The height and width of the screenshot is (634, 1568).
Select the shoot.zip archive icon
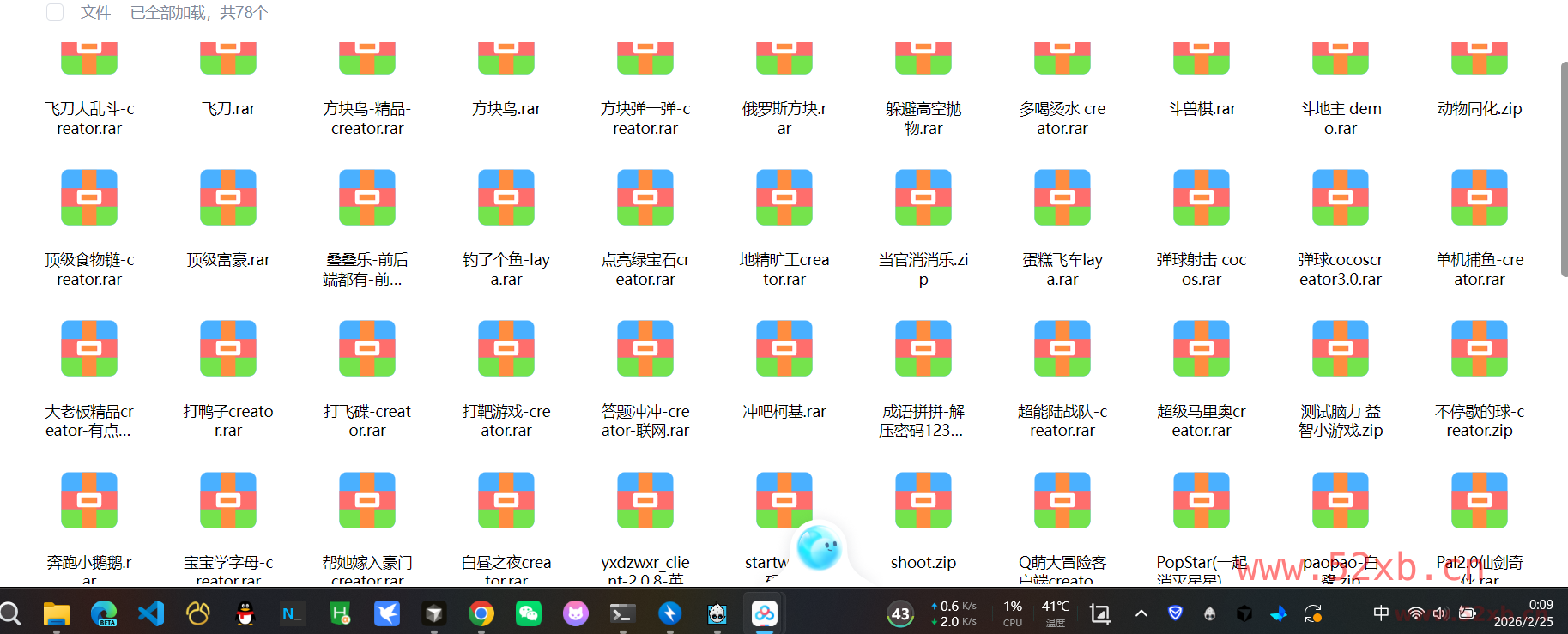(923, 500)
